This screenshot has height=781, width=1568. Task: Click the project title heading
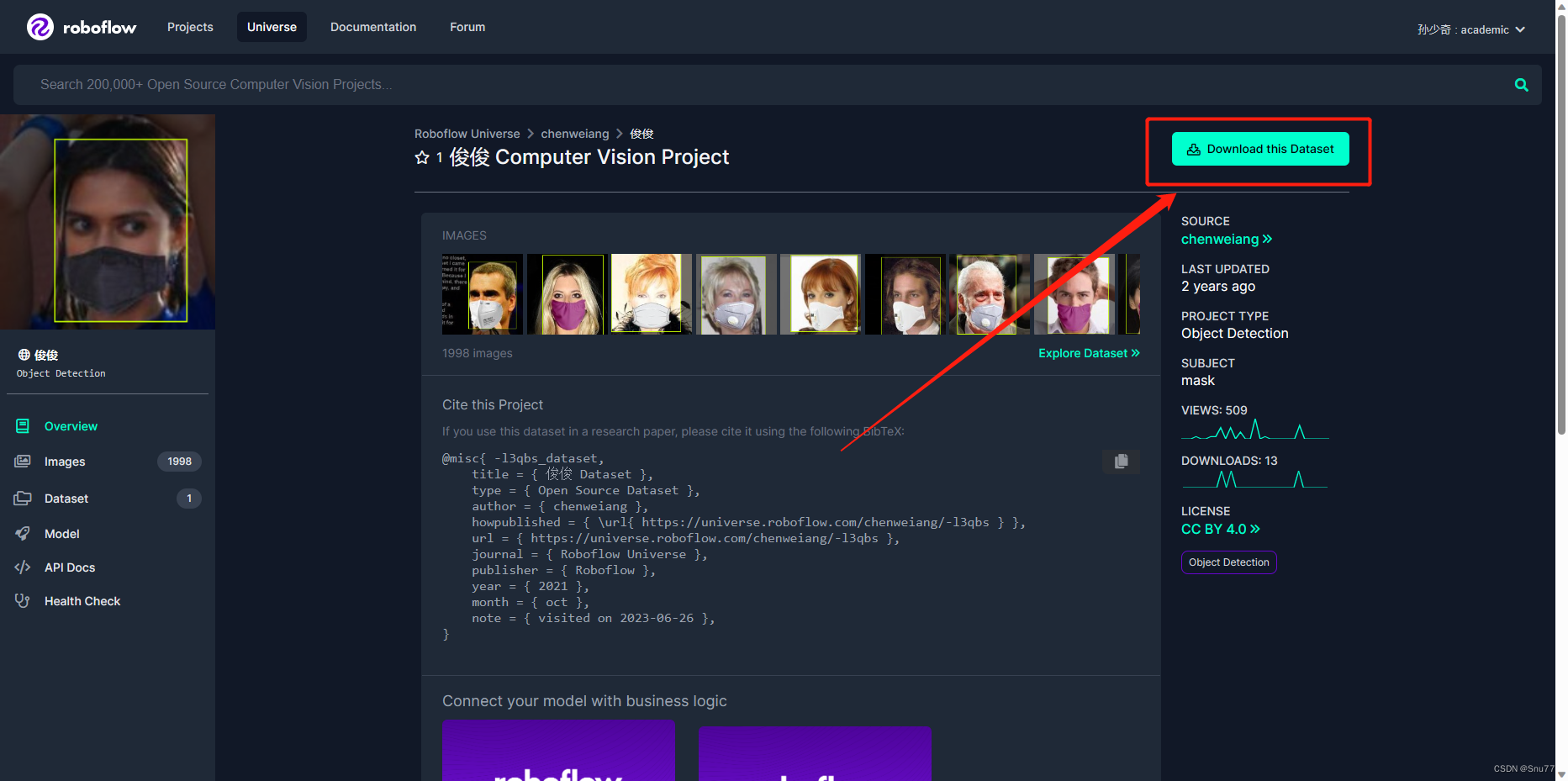tap(589, 157)
